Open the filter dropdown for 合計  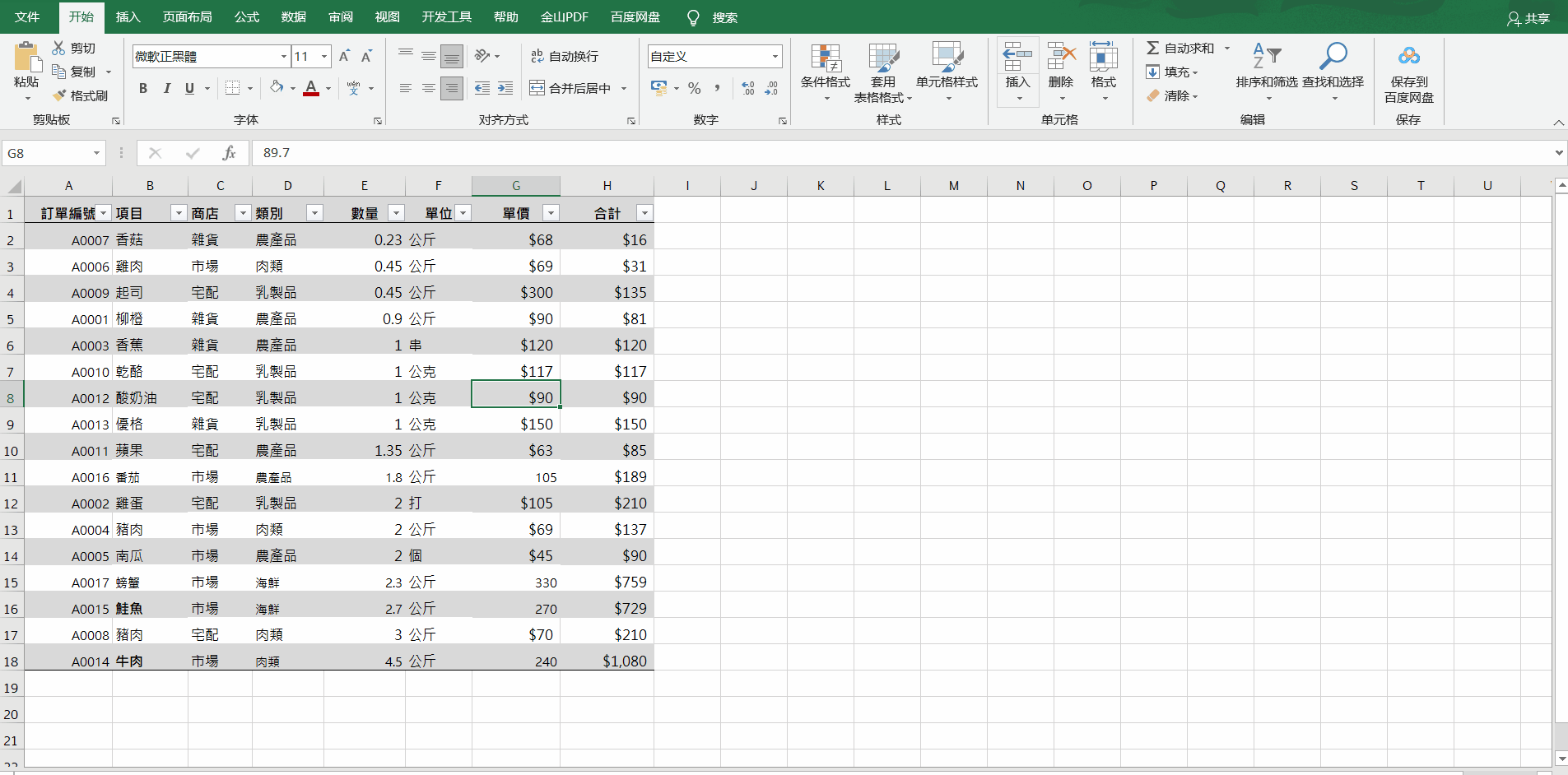(645, 213)
